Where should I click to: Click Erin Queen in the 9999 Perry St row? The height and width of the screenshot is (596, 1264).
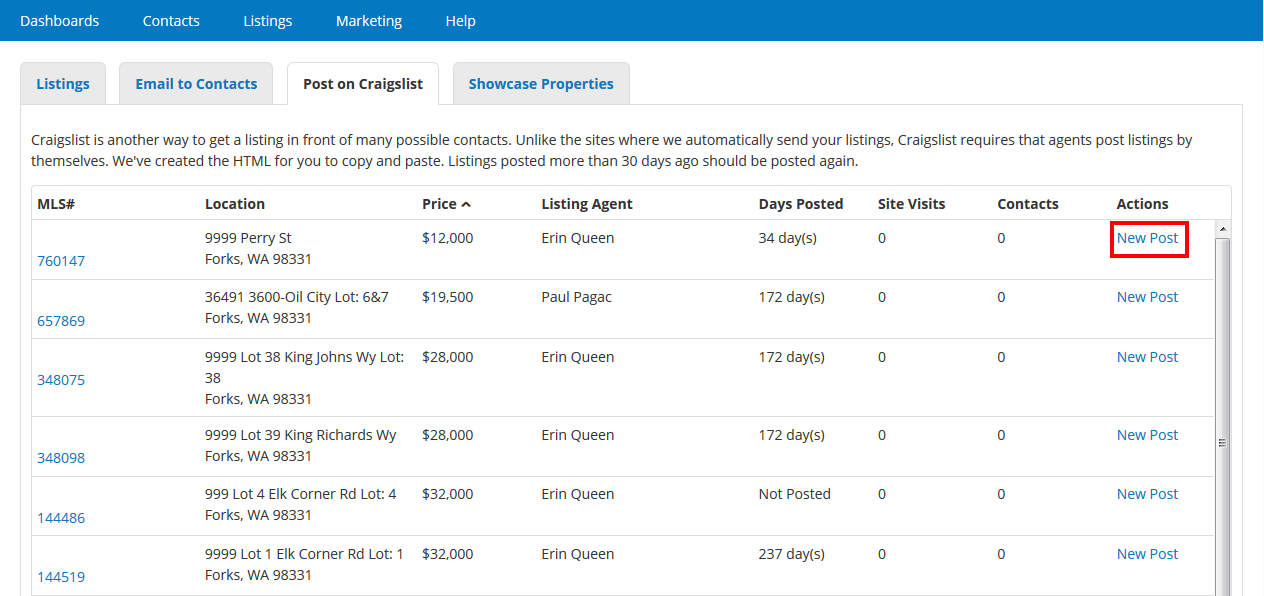coord(578,238)
